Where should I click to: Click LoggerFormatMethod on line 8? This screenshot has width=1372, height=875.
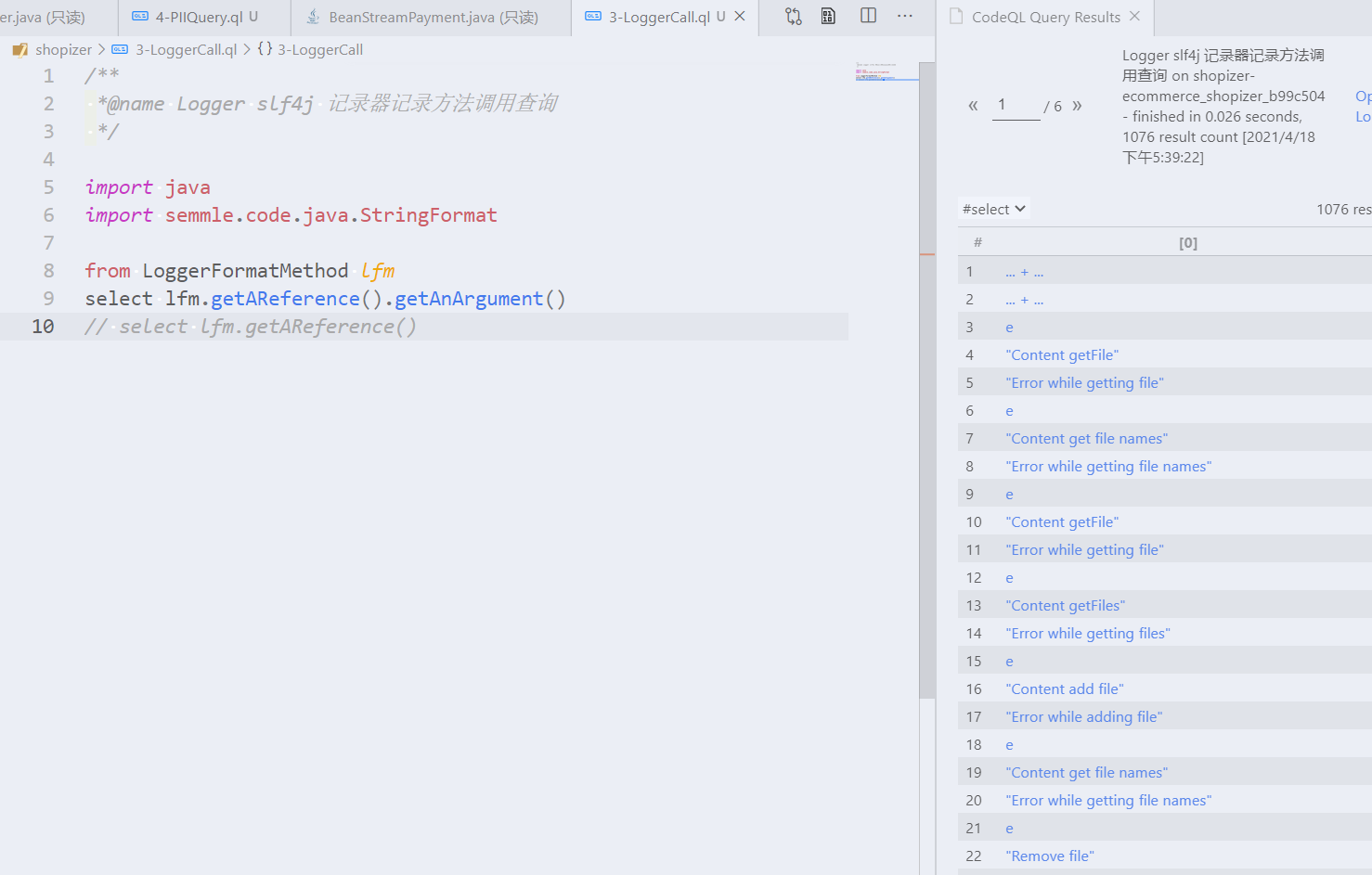pos(245,271)
